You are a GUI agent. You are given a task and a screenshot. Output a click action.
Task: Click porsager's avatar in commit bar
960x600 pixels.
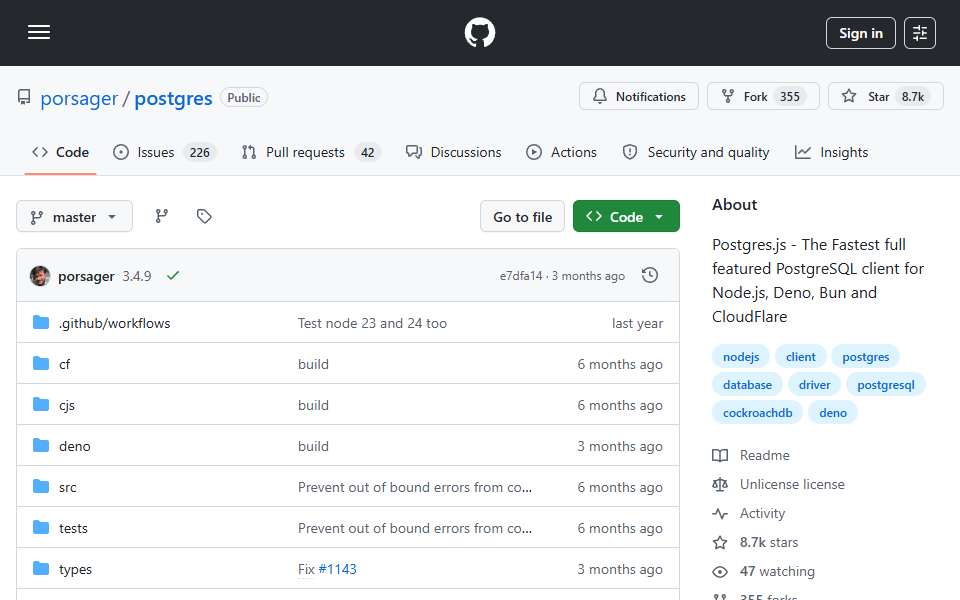pyautogui.click(x=40, y=276)
